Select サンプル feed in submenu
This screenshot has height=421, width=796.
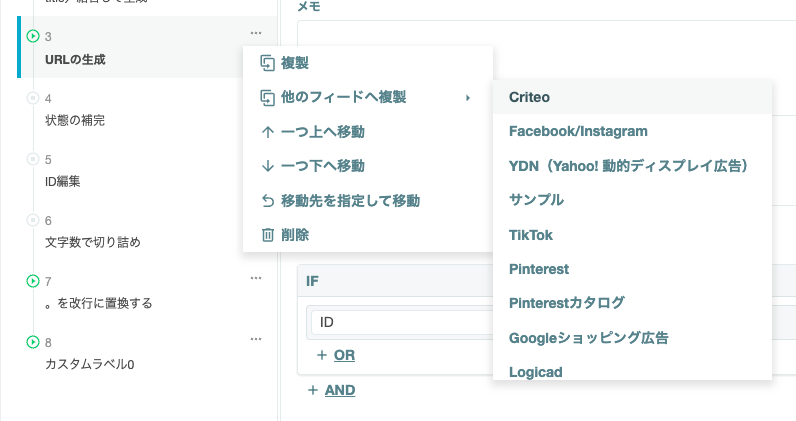click(x=633, y=200)
